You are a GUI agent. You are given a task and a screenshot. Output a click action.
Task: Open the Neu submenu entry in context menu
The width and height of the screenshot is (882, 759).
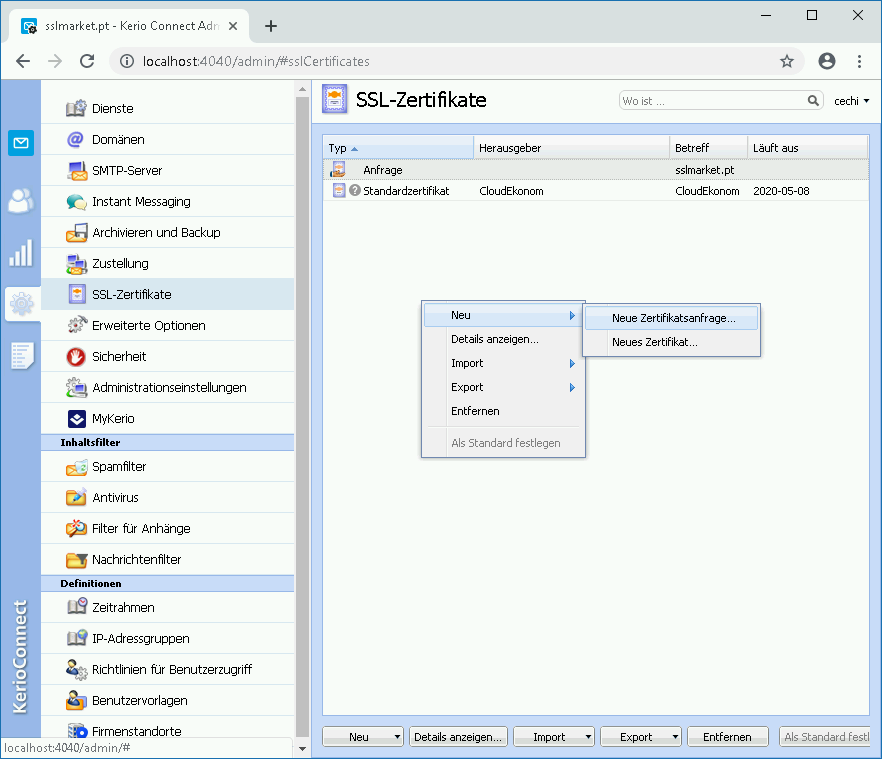click(503, 315)
